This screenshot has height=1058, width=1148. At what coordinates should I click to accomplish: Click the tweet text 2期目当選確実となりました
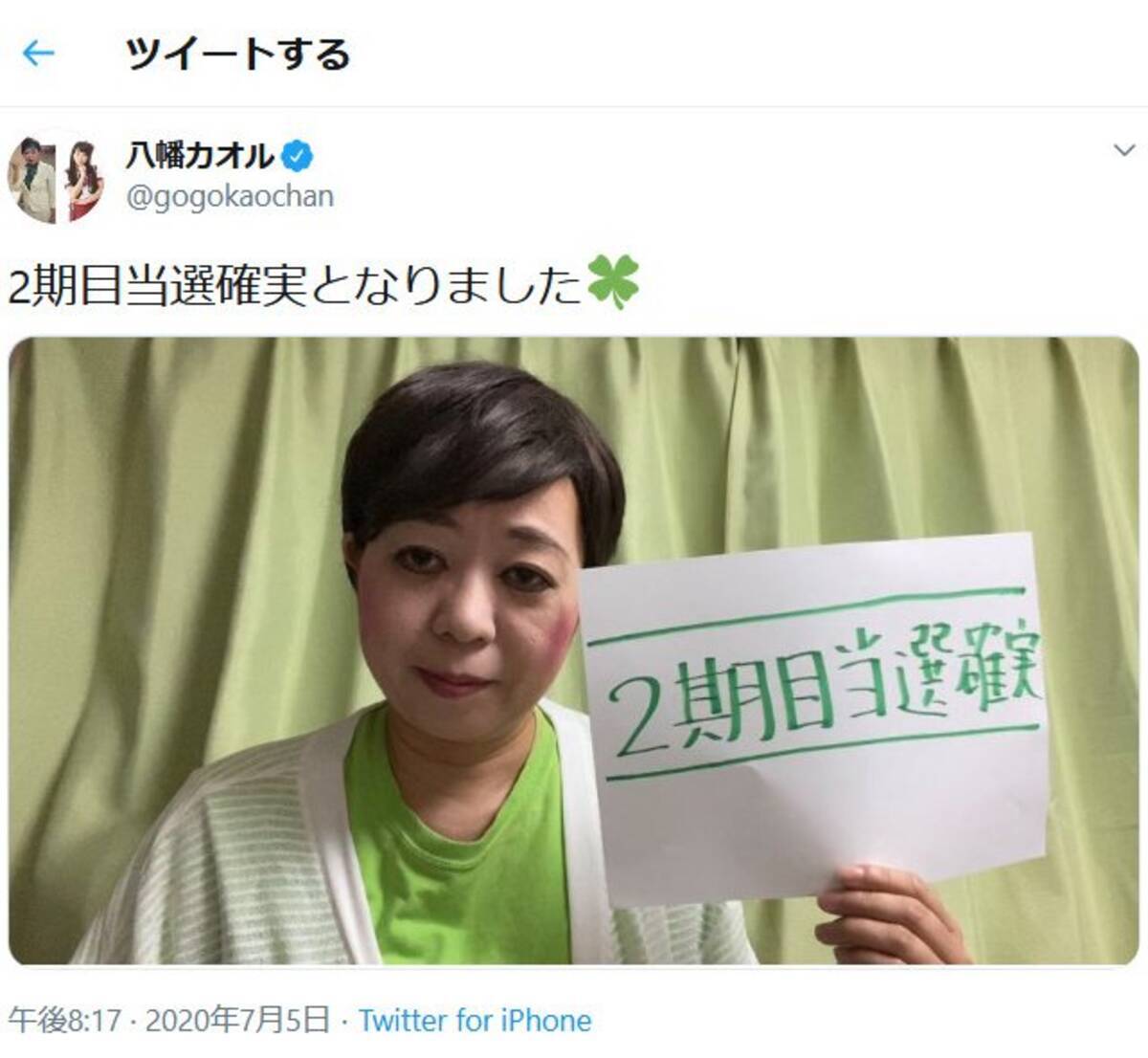coord(295,286)
